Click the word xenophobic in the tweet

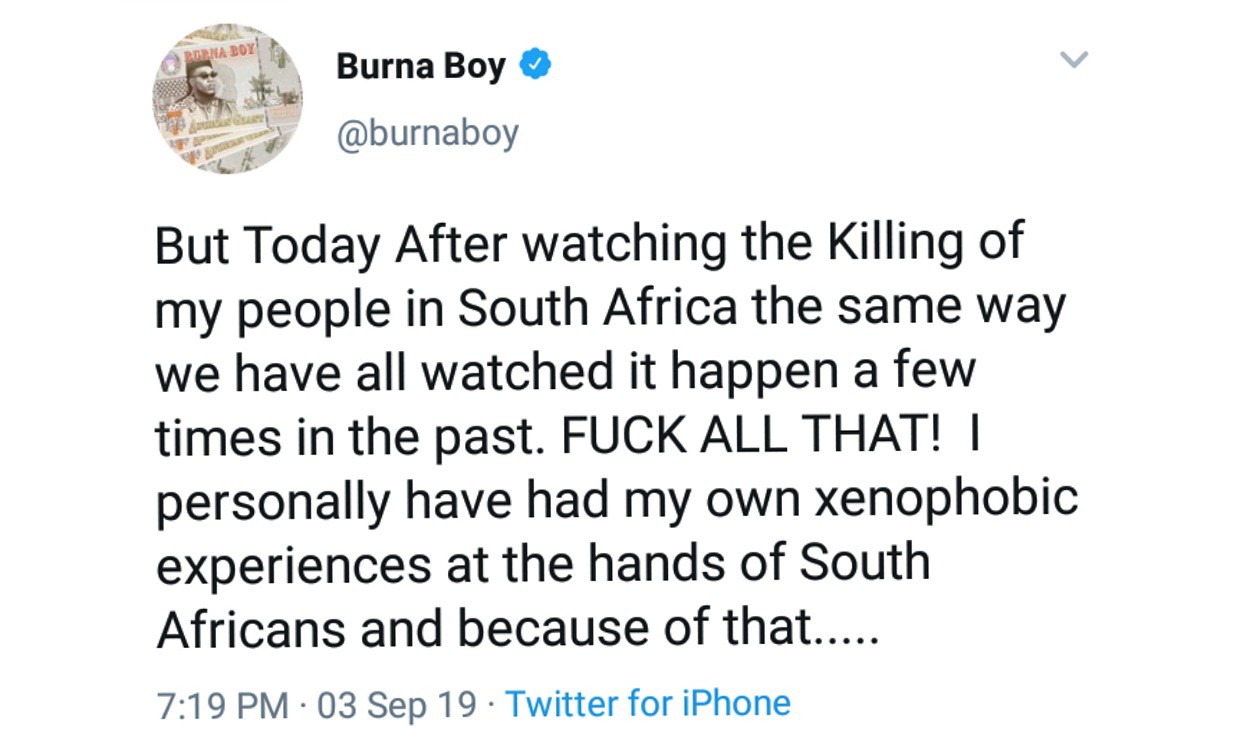[945, 498]
